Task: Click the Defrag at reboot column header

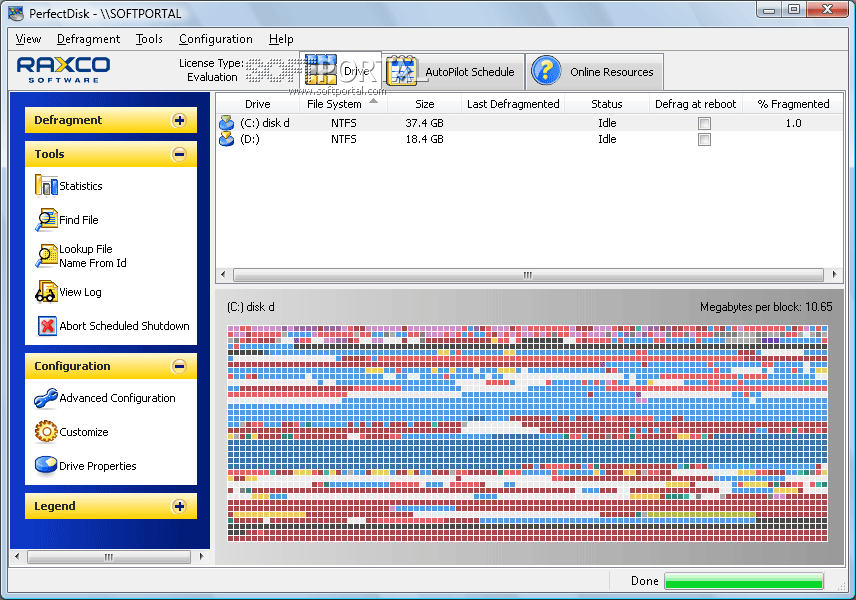Action: tap(696, 104)
